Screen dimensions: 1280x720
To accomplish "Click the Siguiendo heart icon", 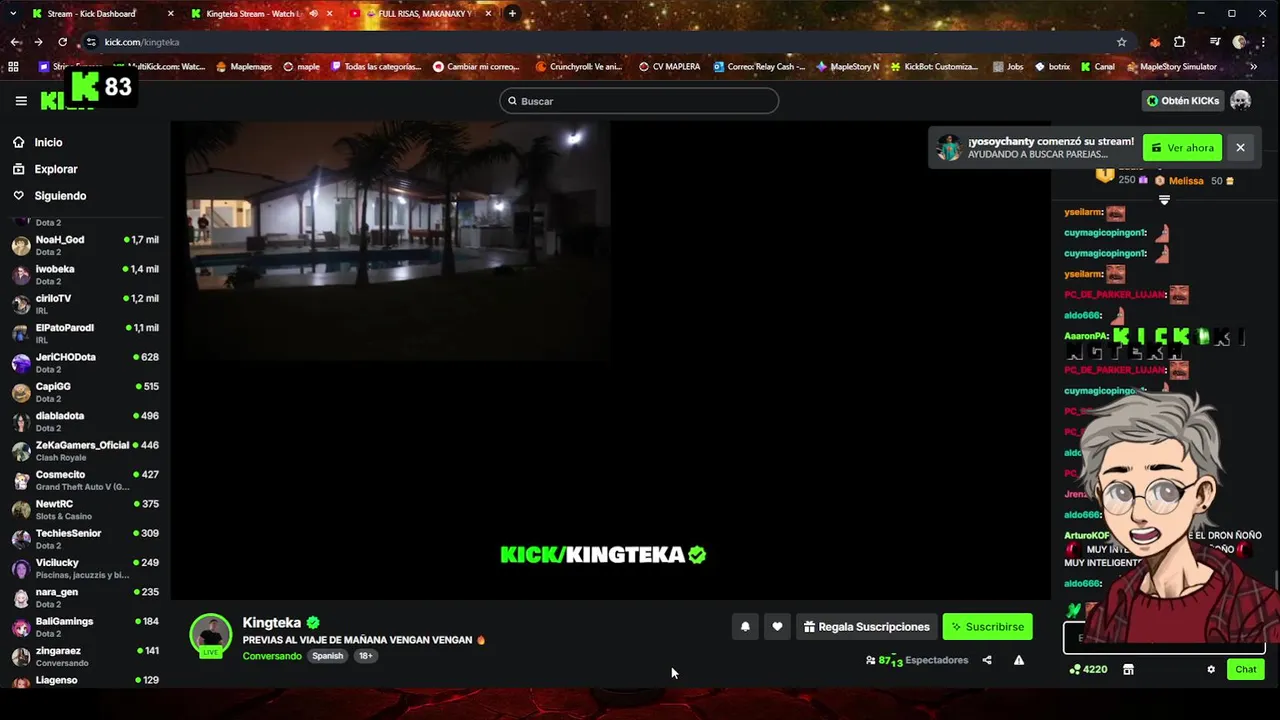I will coord(19,196).
